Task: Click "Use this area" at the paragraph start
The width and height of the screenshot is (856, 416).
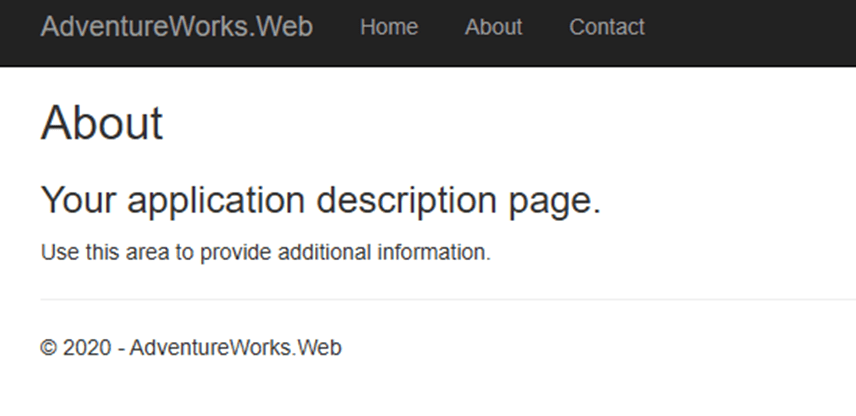Action: coord(105,252)
